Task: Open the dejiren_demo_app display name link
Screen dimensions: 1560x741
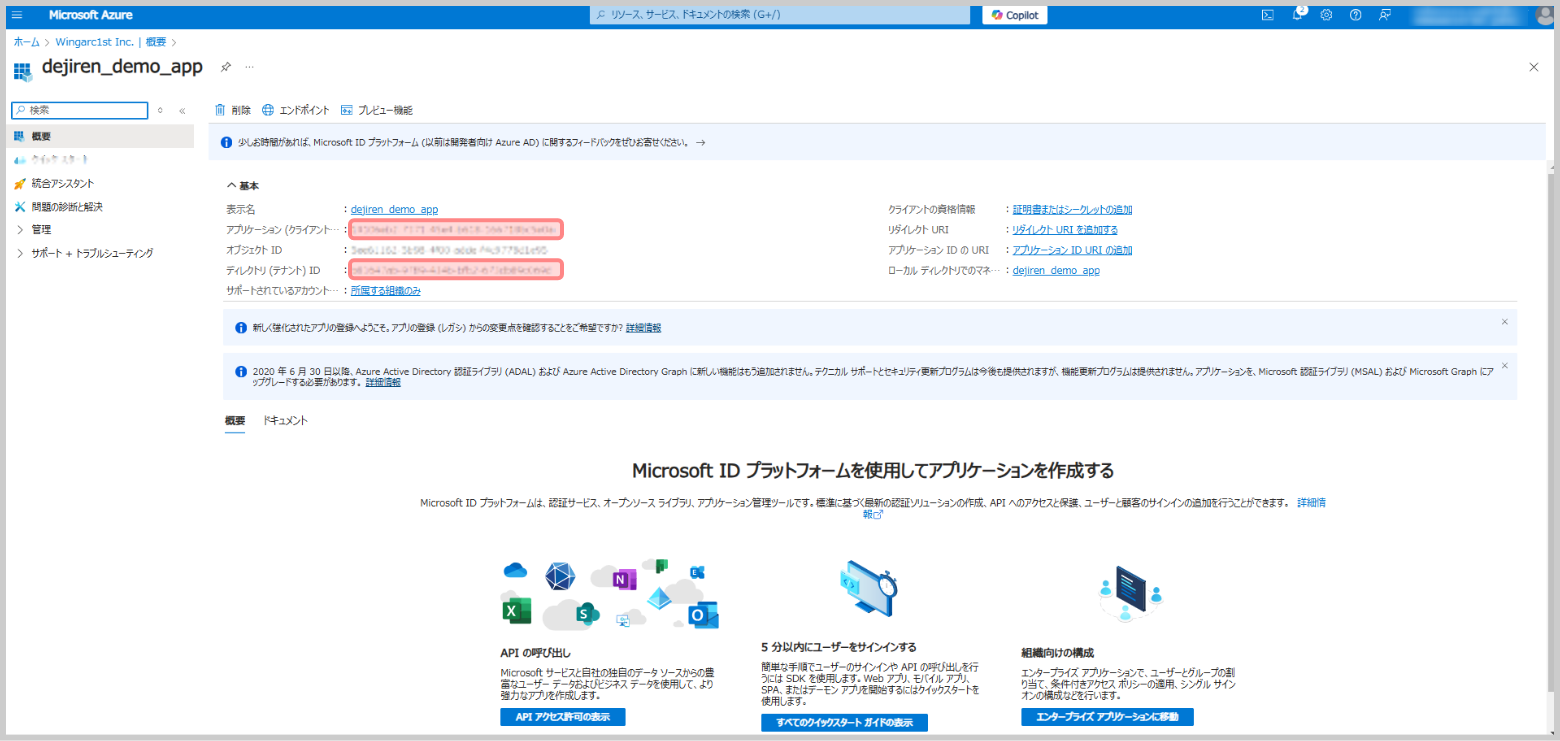Action: (394, 210)
